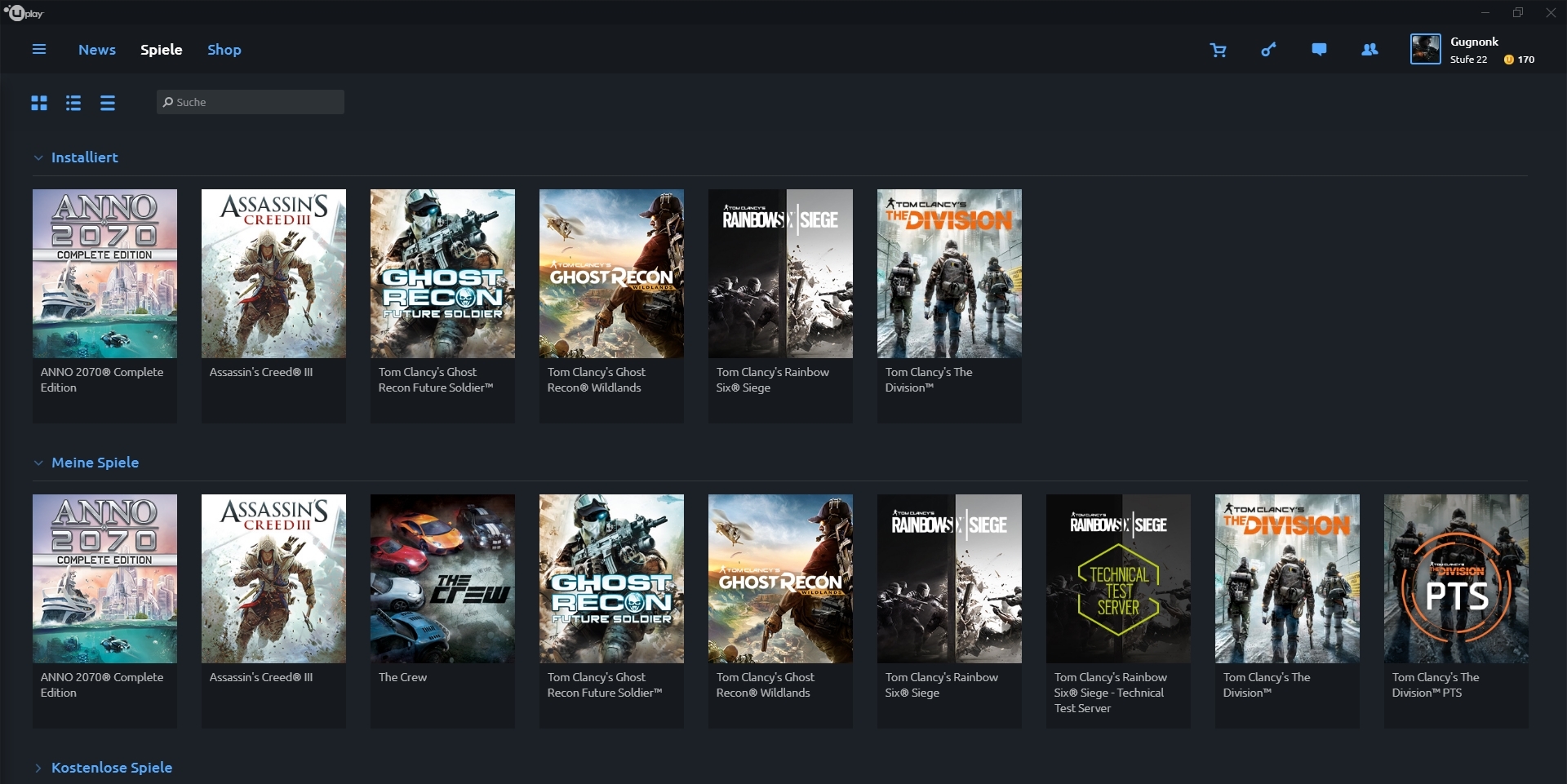Expand the Kostenlose Spiele section chevron

pos(38,768)
